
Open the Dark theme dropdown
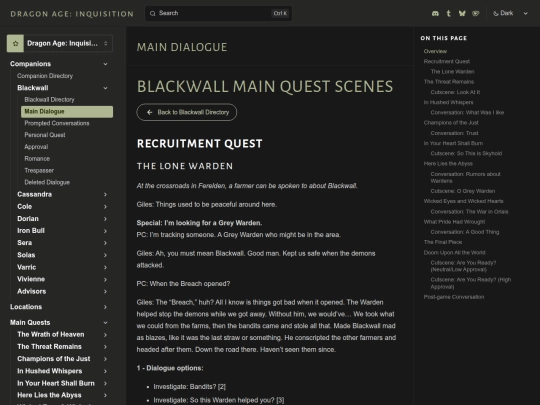coord(510,13)
